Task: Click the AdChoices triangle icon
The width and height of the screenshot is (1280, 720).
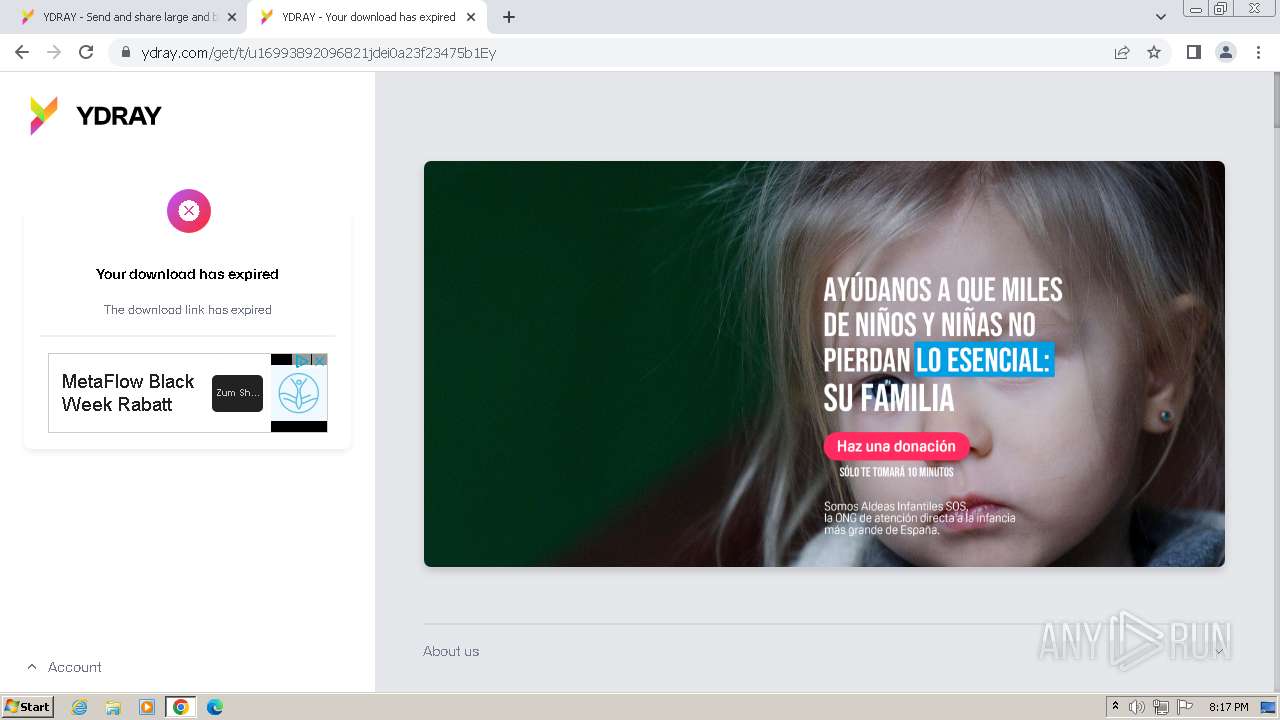Action: point(303,360)
